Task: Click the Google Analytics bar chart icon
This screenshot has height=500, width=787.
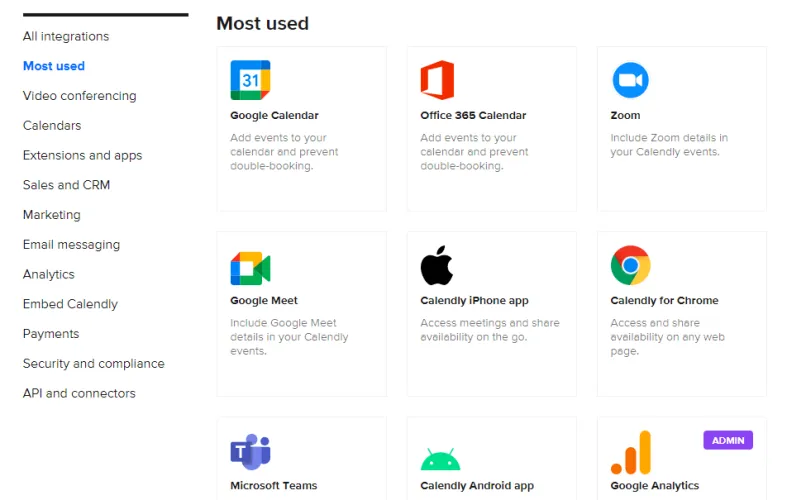Action: pyautogui.click(x=631, y=453)
